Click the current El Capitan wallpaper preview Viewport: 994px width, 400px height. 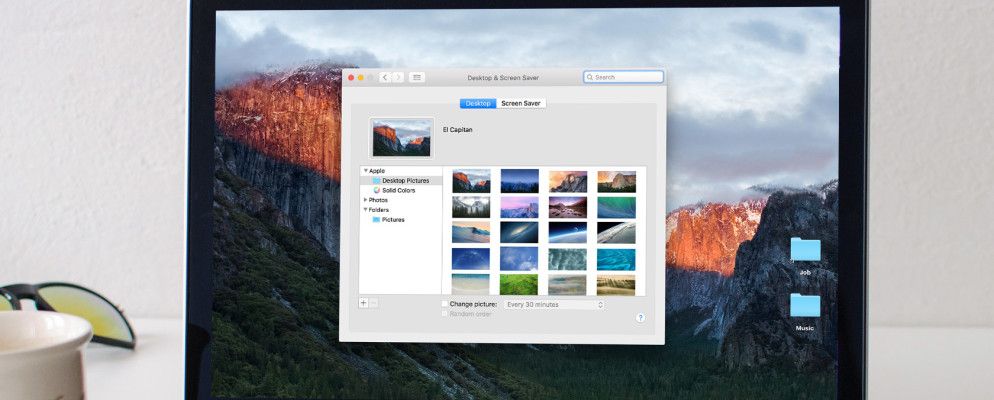pyautogui.click(x=402, y=138)
